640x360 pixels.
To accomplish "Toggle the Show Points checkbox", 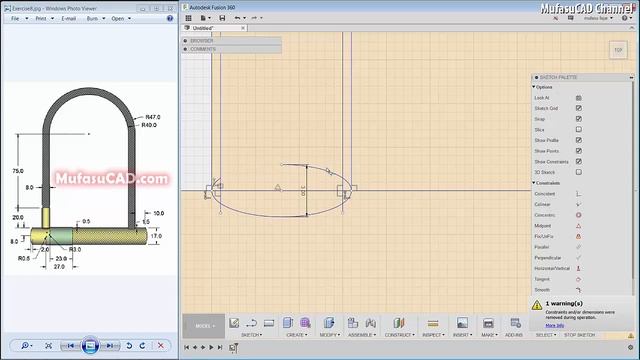I will click(x=578, y=151).
